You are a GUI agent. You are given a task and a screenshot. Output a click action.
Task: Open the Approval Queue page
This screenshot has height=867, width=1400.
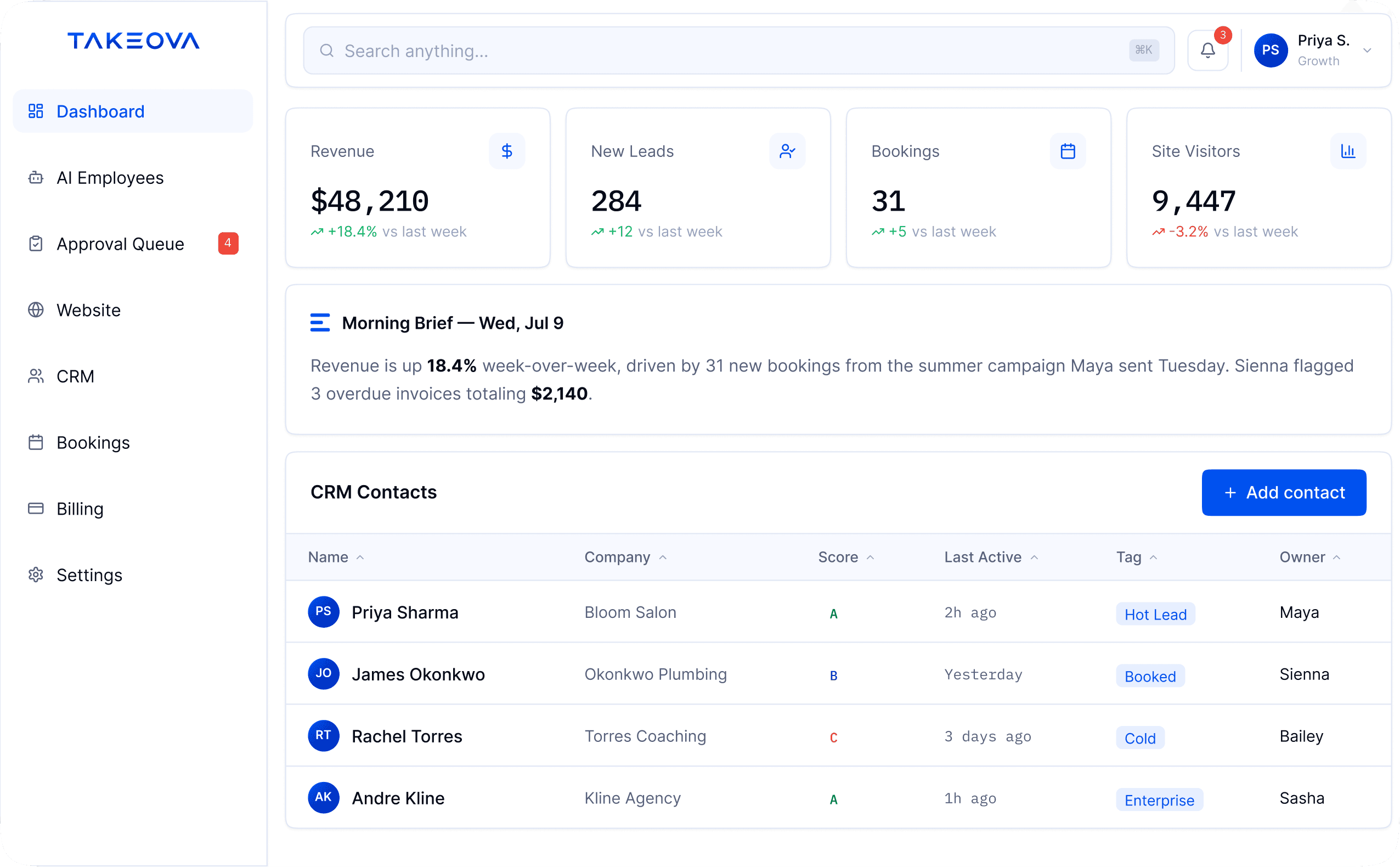133,244
